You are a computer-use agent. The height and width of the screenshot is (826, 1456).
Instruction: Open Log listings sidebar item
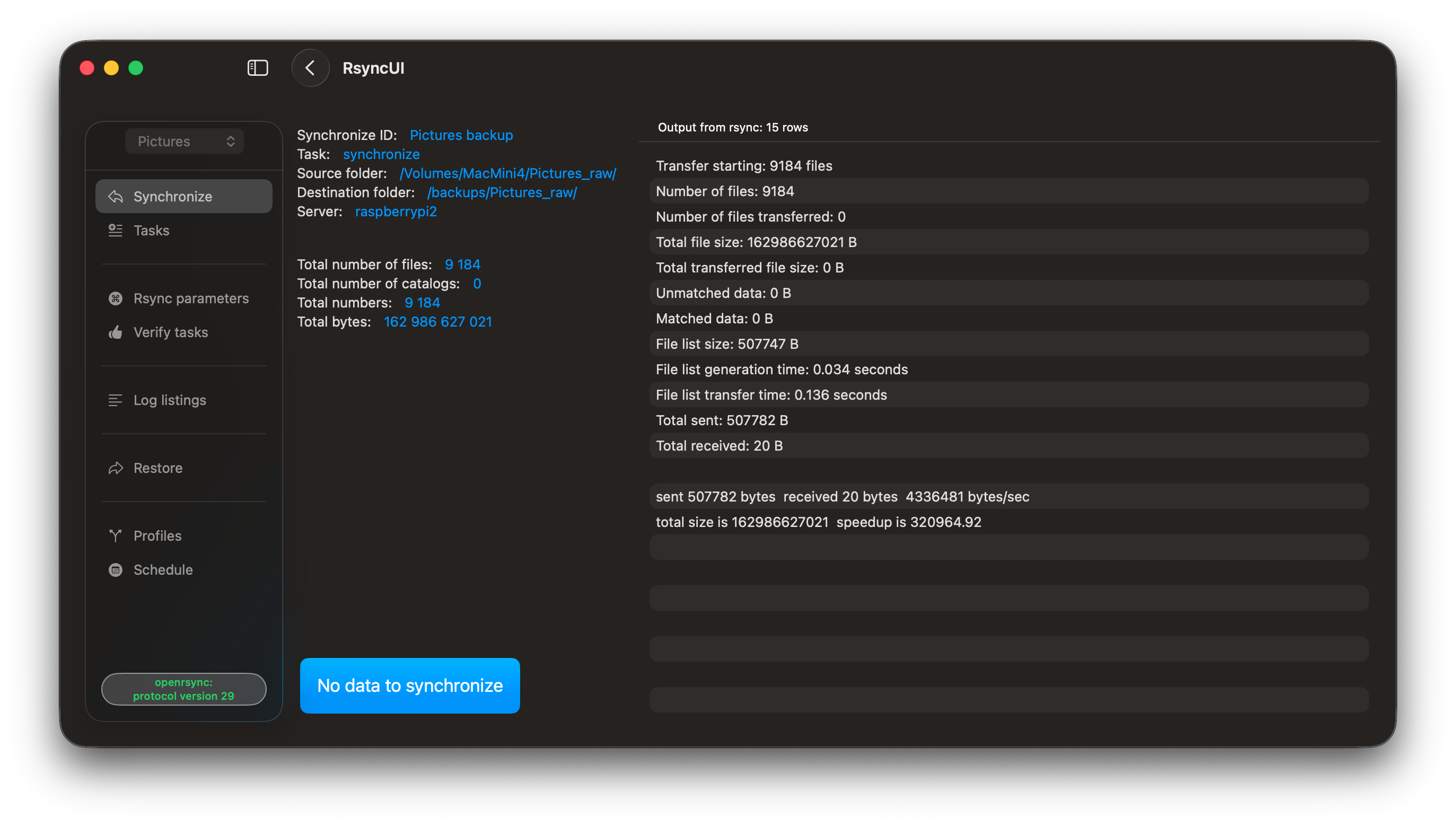click(x=170, y=400)
